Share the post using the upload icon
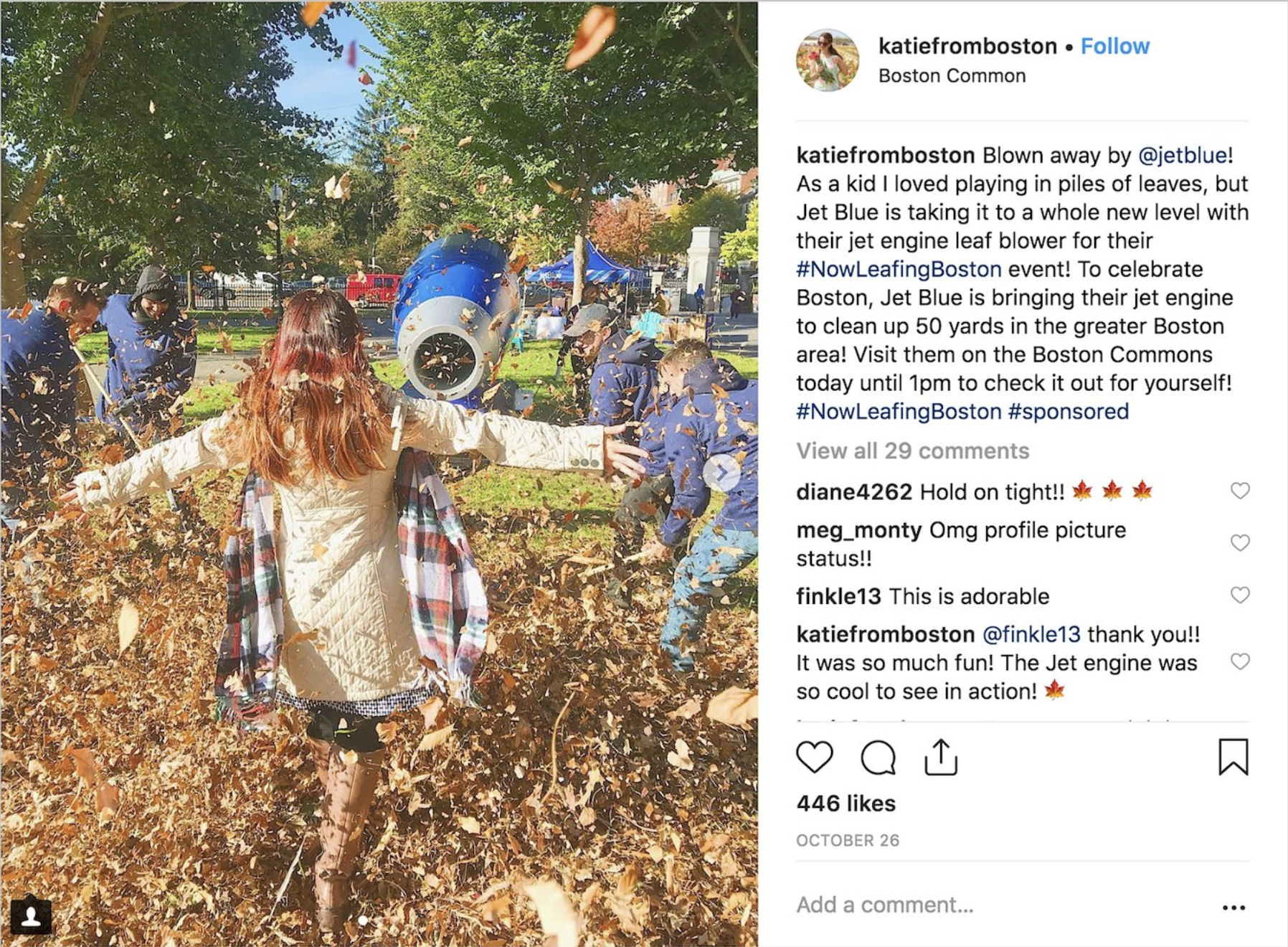The width and height of the screenshot is (1288, 947). coord(941,758)
